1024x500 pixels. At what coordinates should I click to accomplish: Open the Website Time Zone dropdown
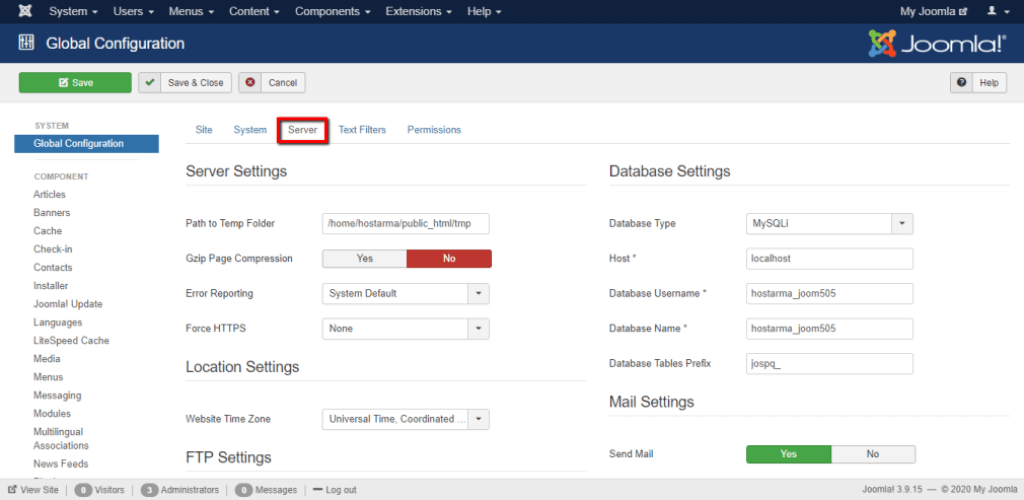(x=406, y=419)
